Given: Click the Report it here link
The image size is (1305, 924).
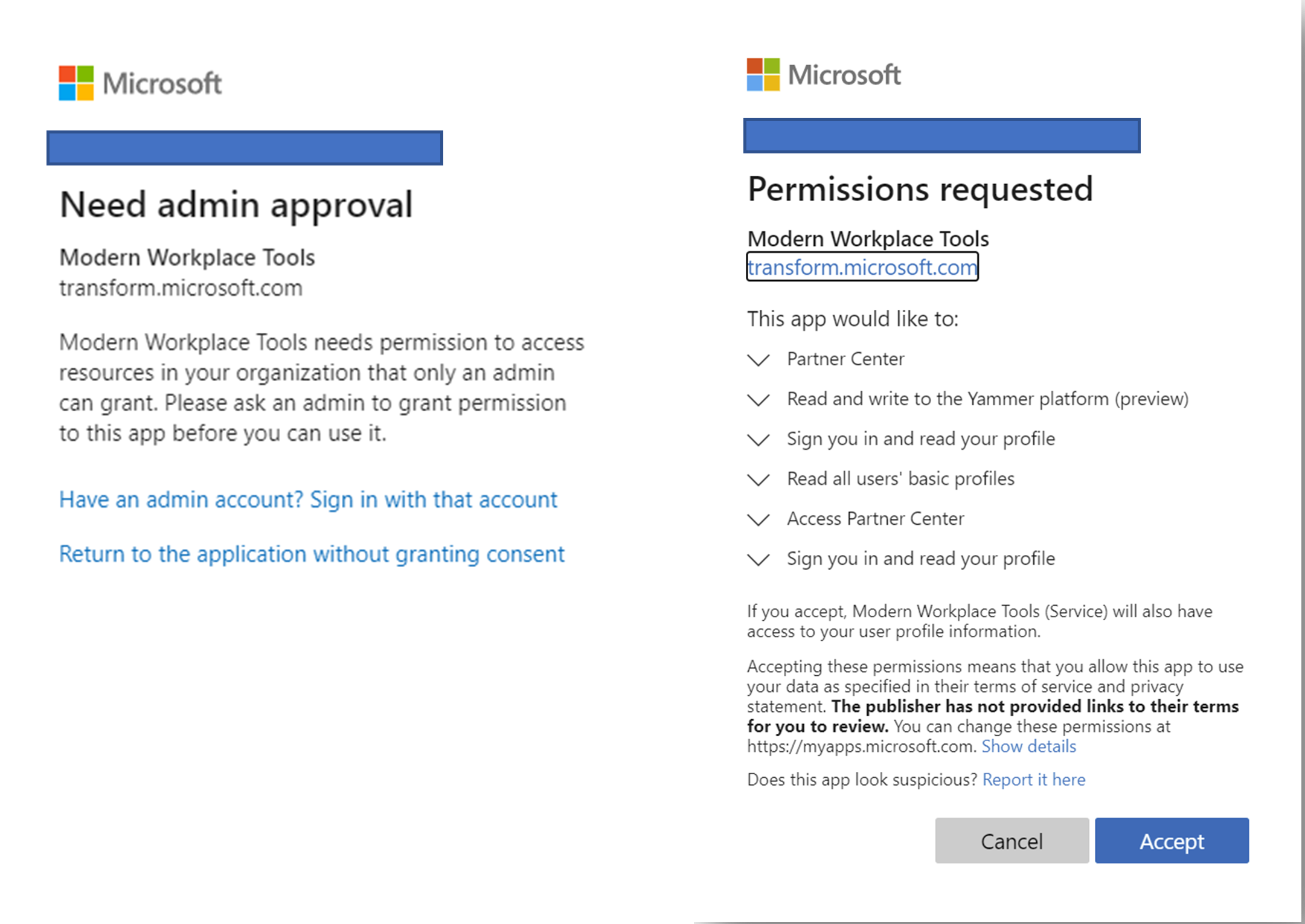Looking at the screenshot, I should pos(1034,780).
